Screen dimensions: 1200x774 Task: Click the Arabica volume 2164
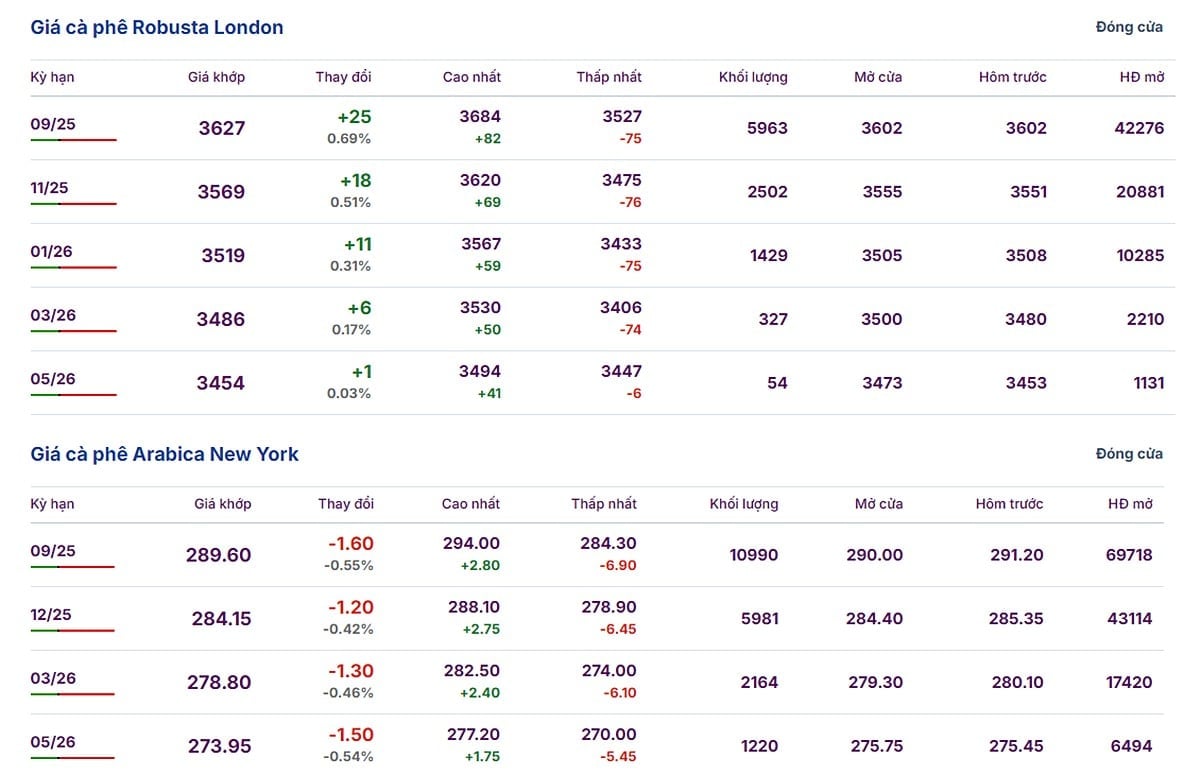pyautogui.click(x=758, y=683)
